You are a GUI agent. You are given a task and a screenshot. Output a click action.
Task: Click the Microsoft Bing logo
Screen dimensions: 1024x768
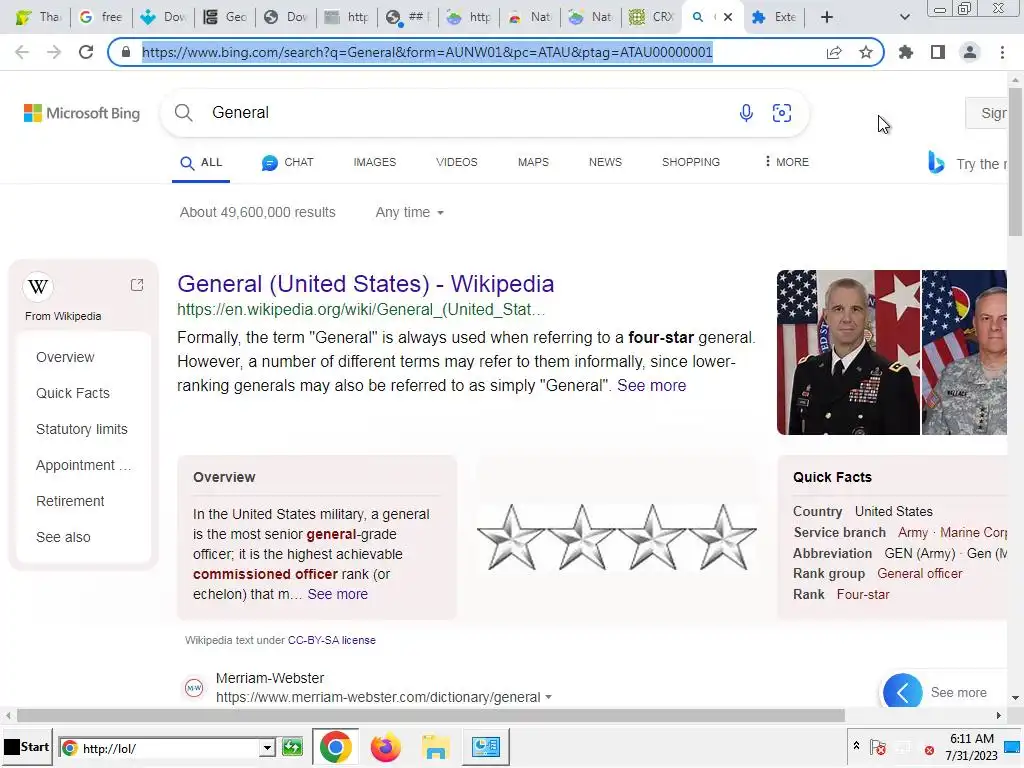(82, 113)
